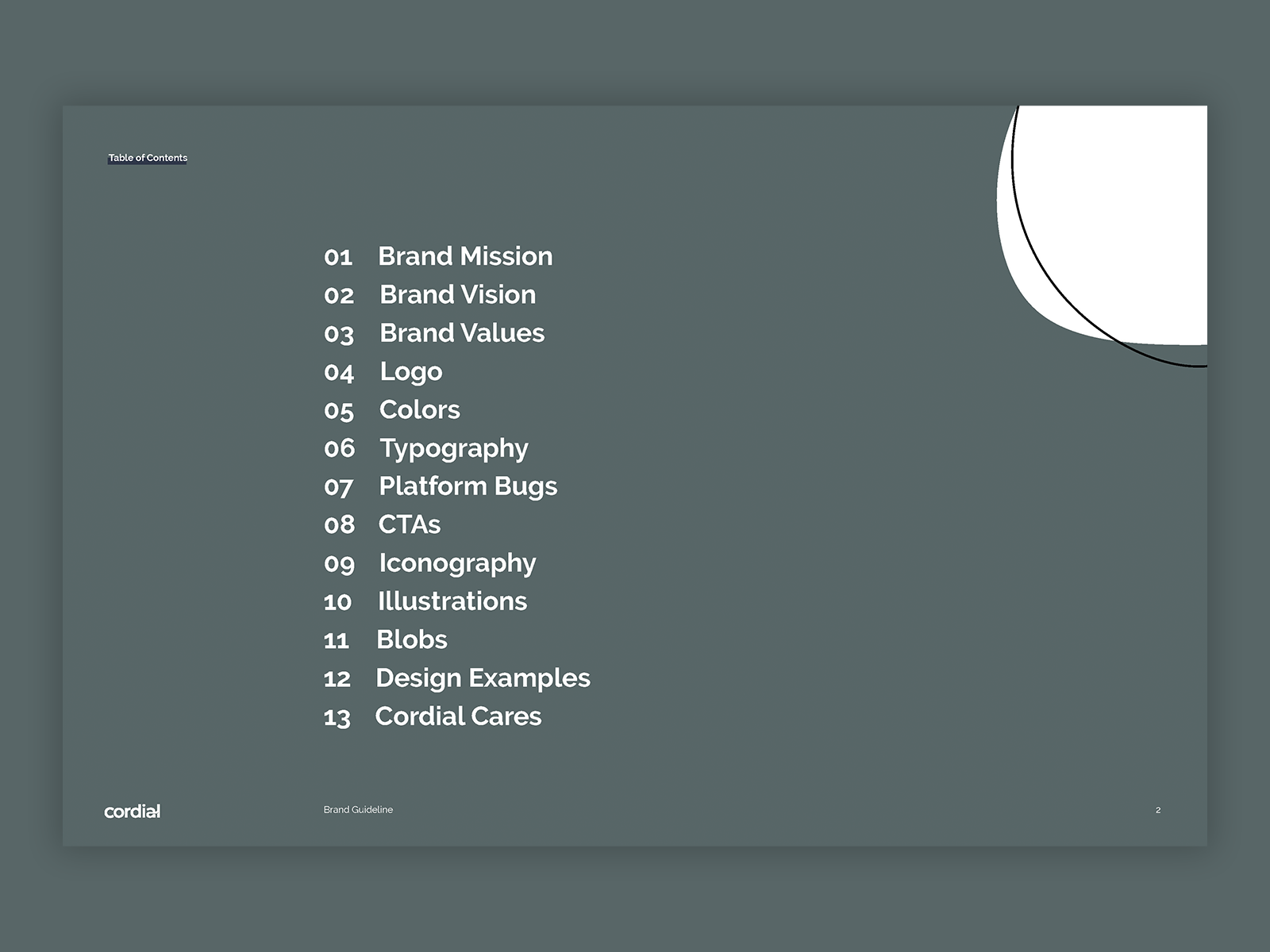Navigate to Typography entry
Image resolution: width=1270 pixels, height=952 pixels.
coord(453,448)
